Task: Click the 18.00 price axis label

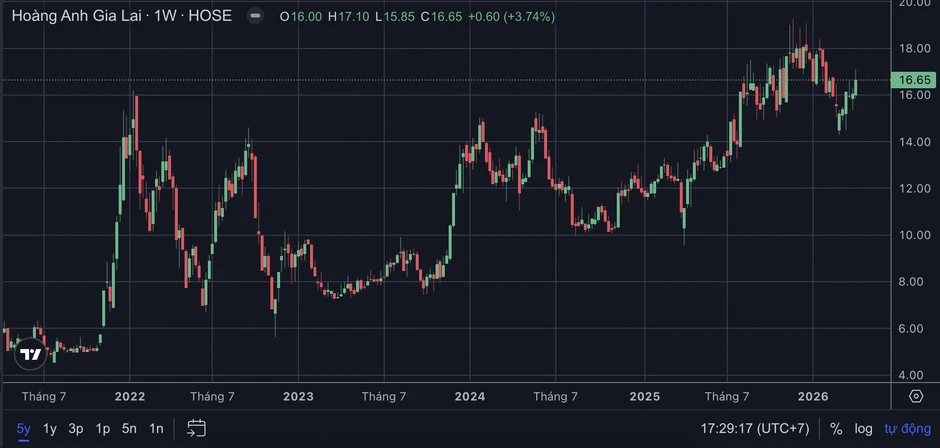Action: (x=914, y=48)
